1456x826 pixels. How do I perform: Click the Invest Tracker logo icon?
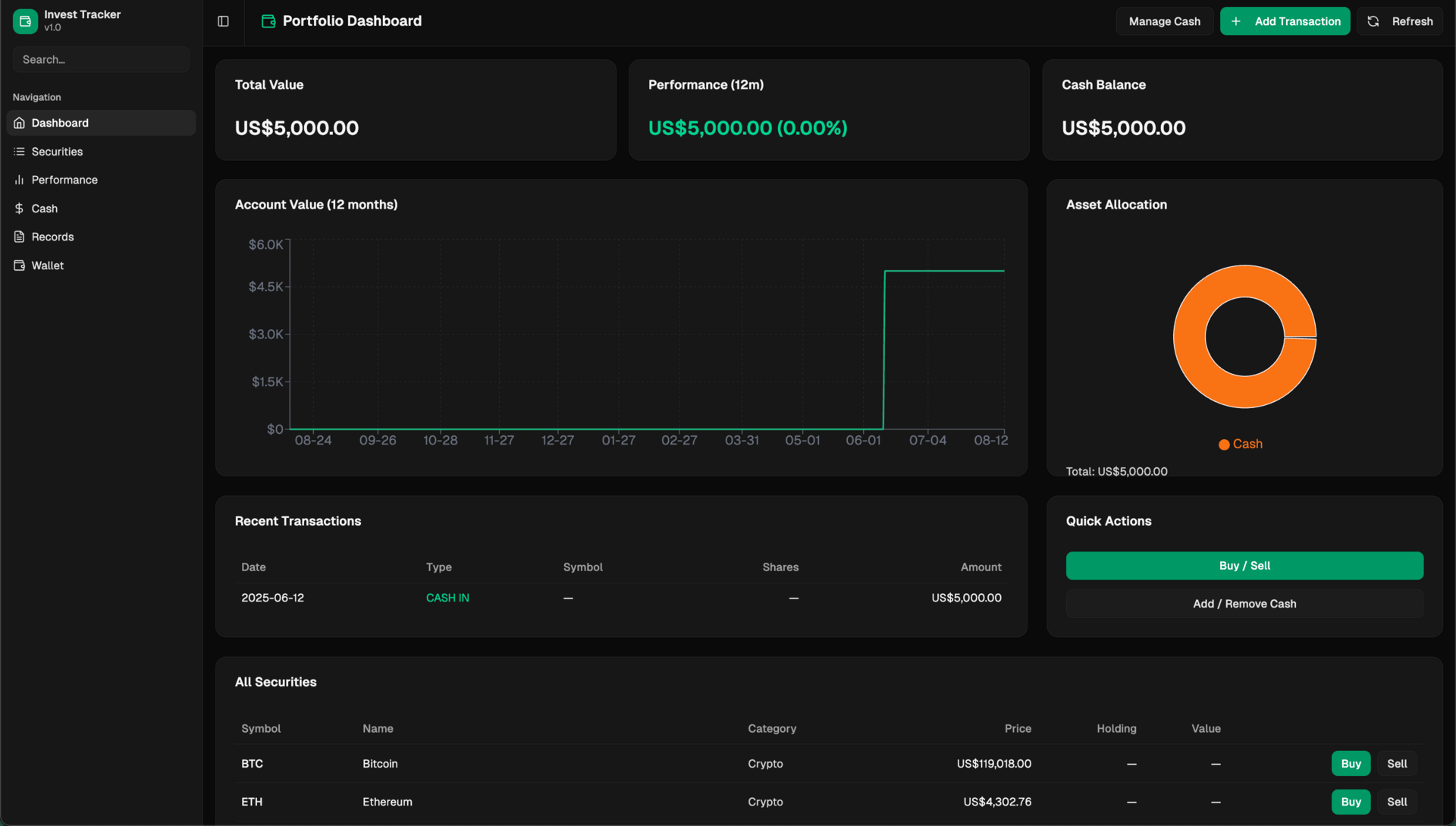coord(25,21)
